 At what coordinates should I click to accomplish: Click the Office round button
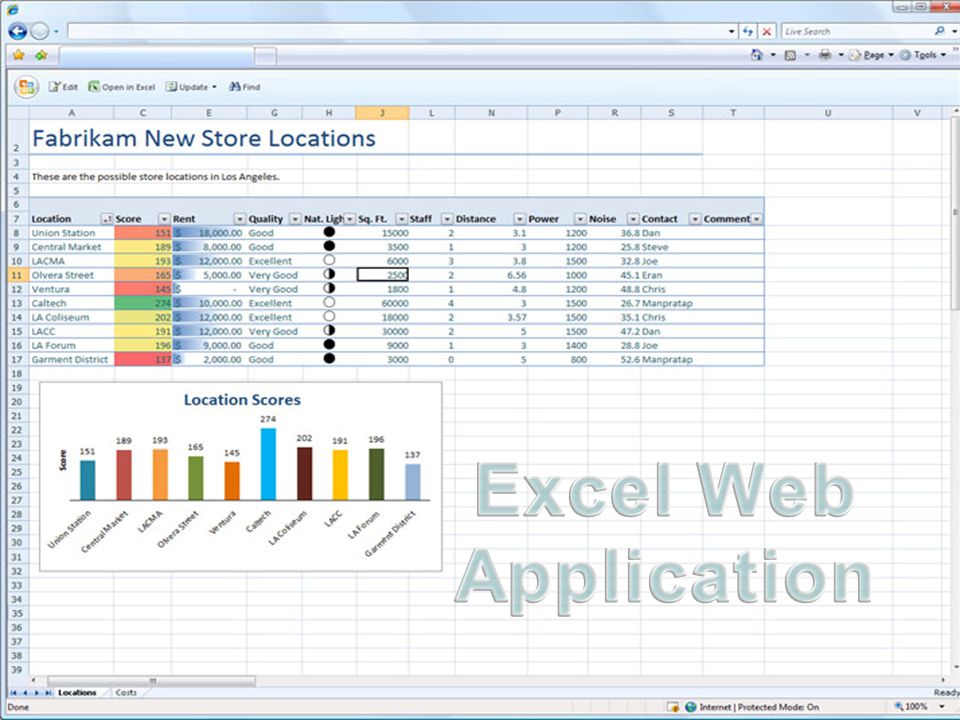tap(26, 87)
